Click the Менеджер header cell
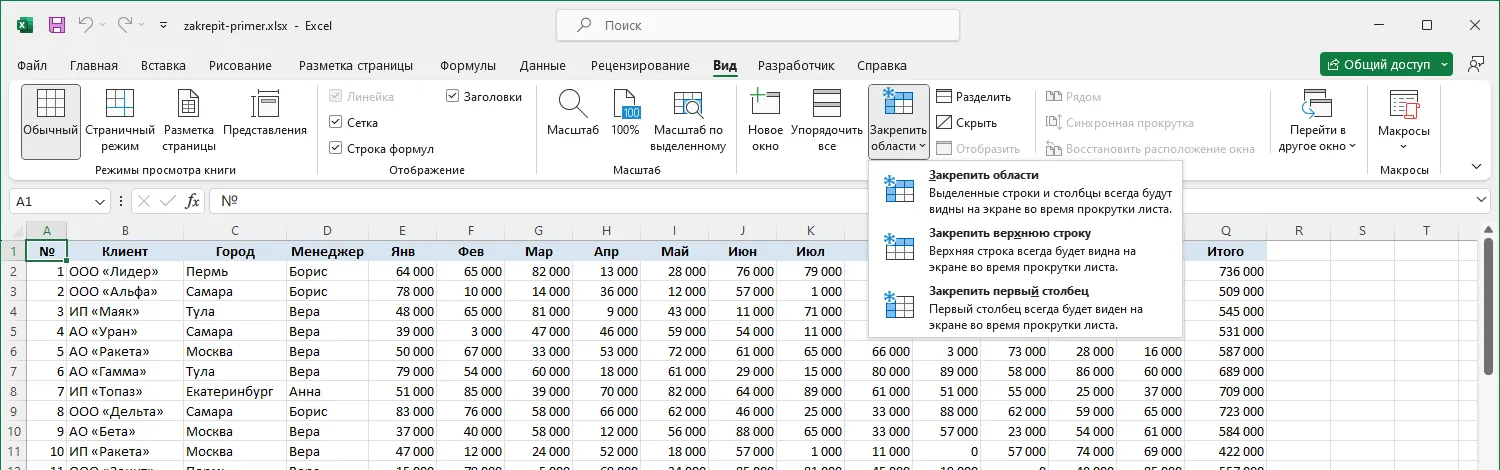The width and height of the screenshot is (1500, 470). click(327, 251)
